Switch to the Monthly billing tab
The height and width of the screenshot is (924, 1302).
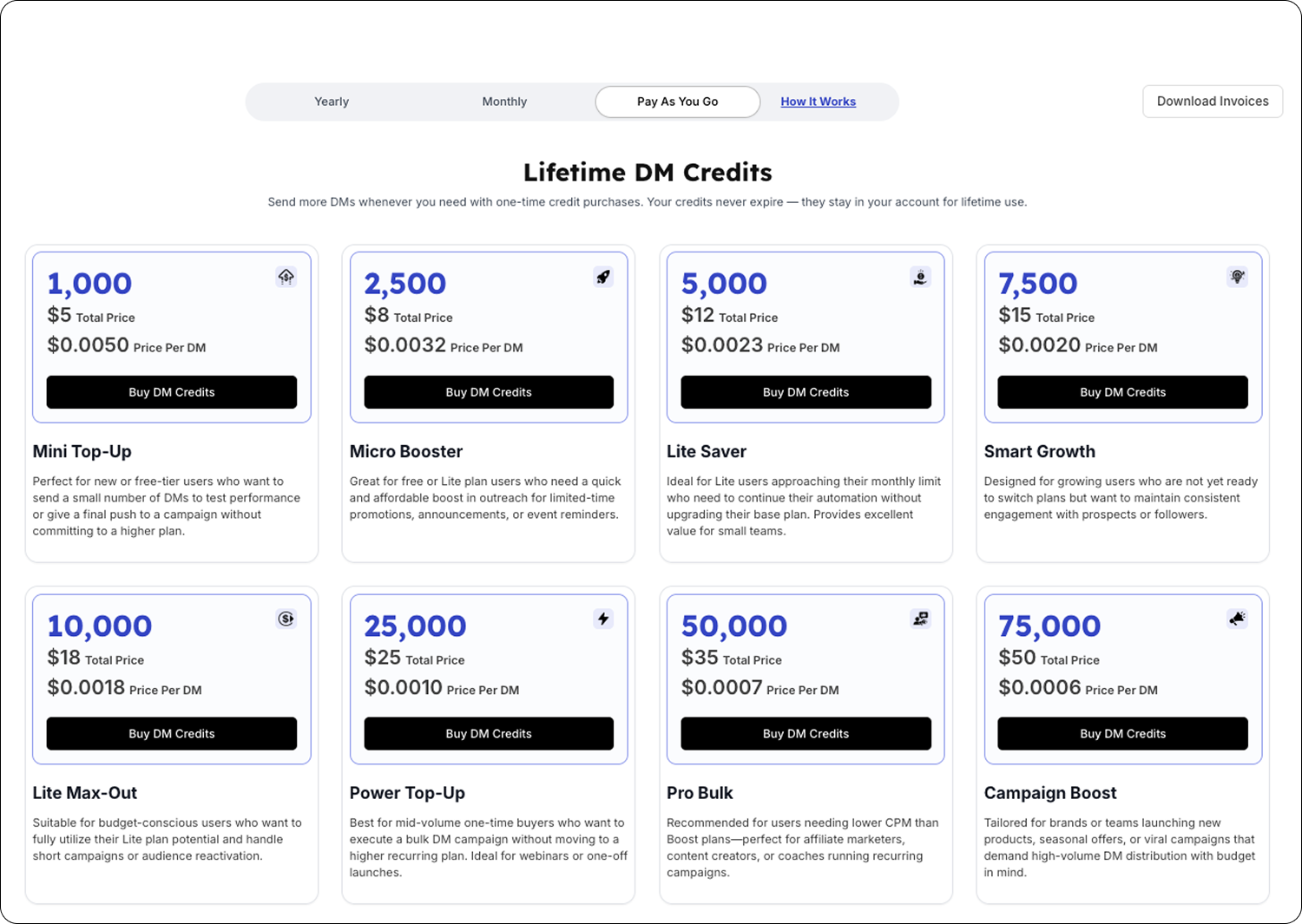[x=504, y=102]
